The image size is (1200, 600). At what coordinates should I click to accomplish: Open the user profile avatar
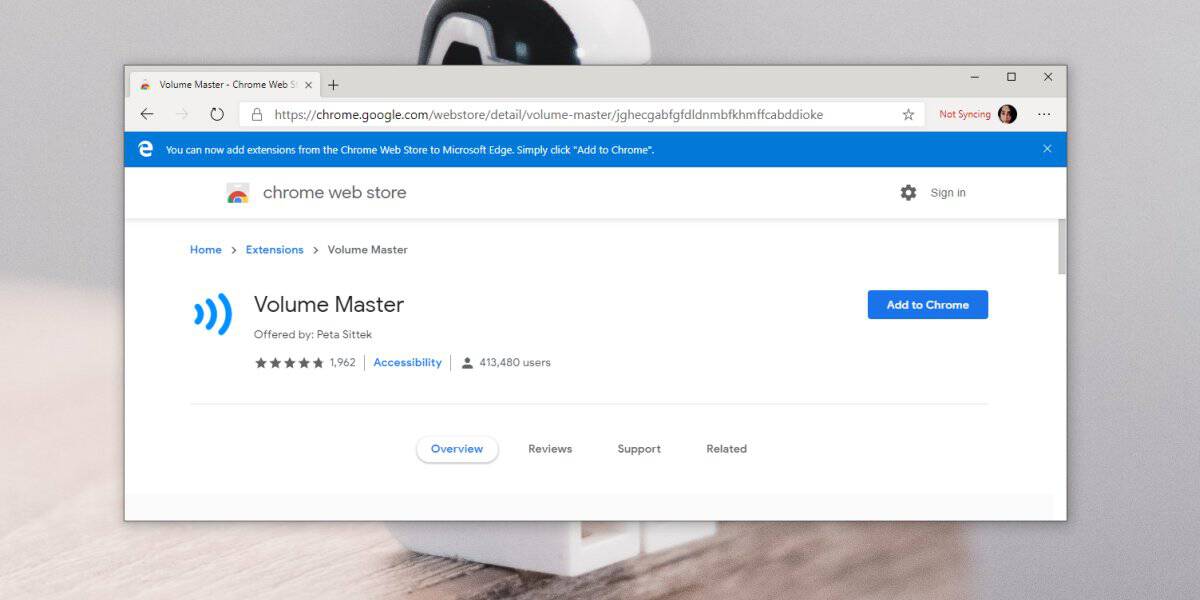1007,114
